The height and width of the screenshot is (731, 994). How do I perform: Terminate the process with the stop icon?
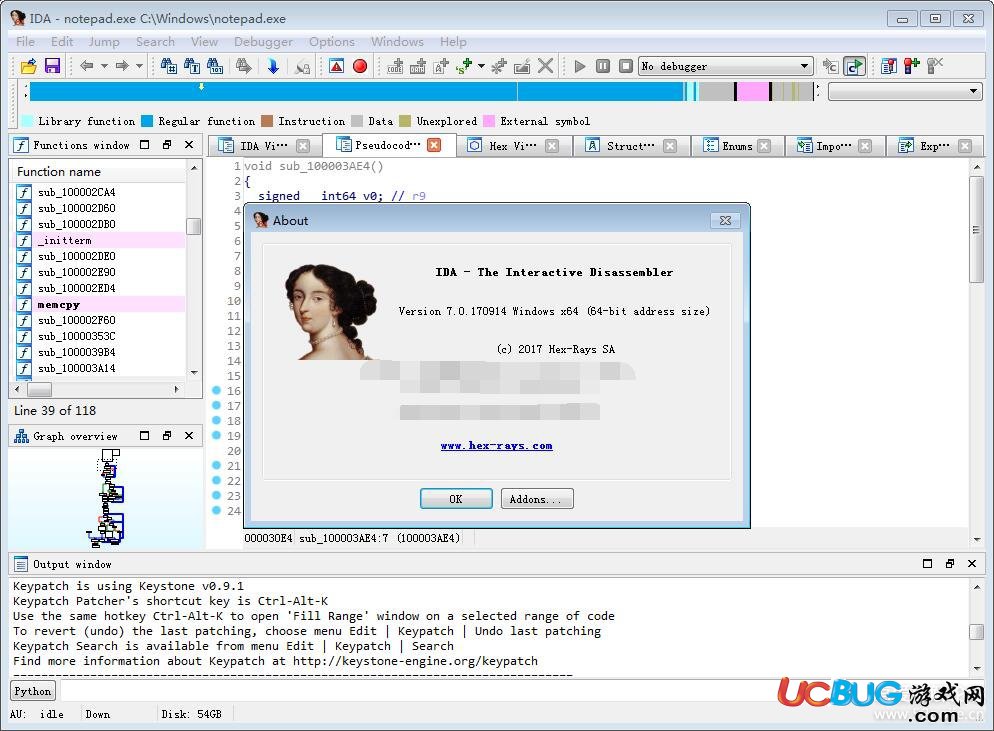[626, 66]
